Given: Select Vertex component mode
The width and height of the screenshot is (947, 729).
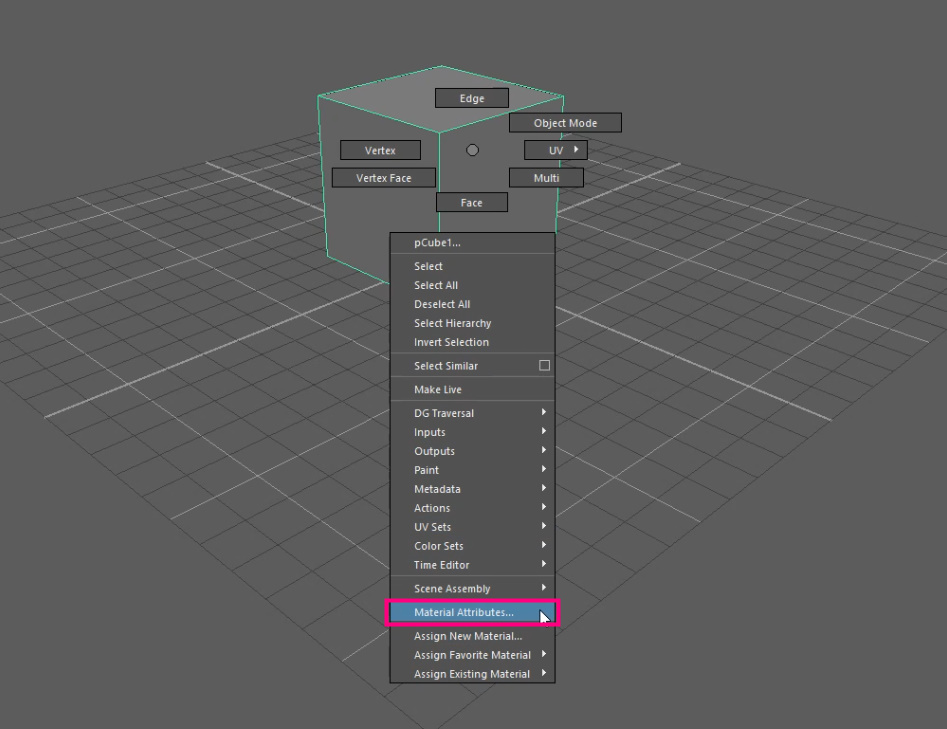Looking at the screenshot, I should (x=380, y=150).
